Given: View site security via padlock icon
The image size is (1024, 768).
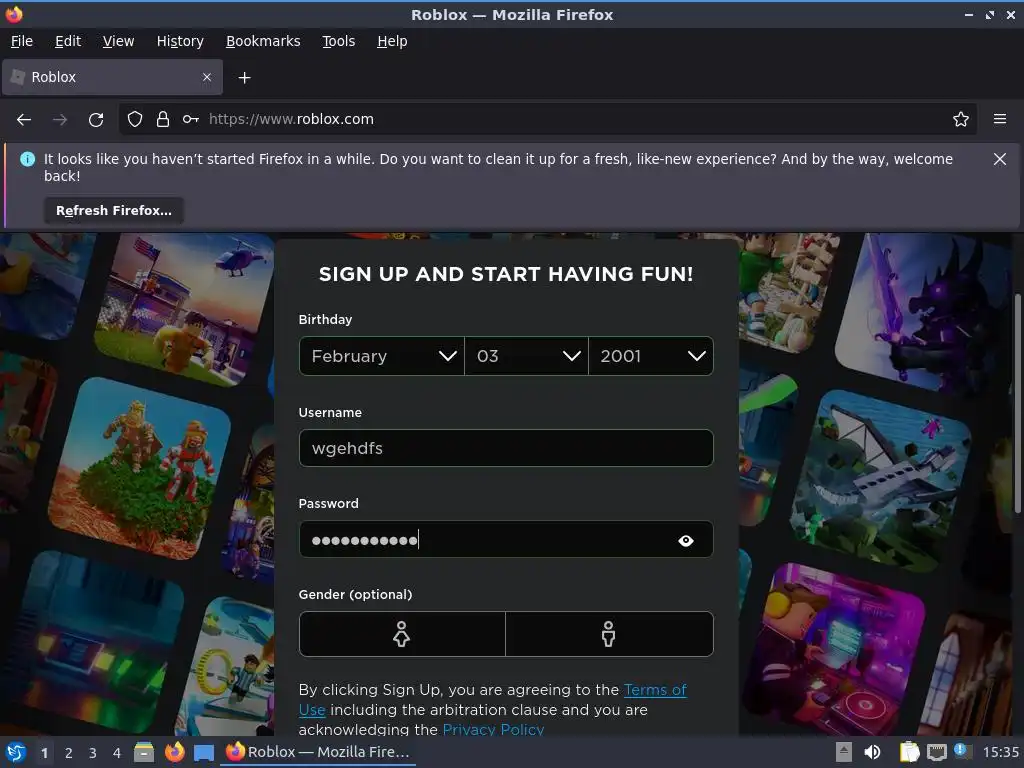Looking at the screenshot, I should point(163,120).
